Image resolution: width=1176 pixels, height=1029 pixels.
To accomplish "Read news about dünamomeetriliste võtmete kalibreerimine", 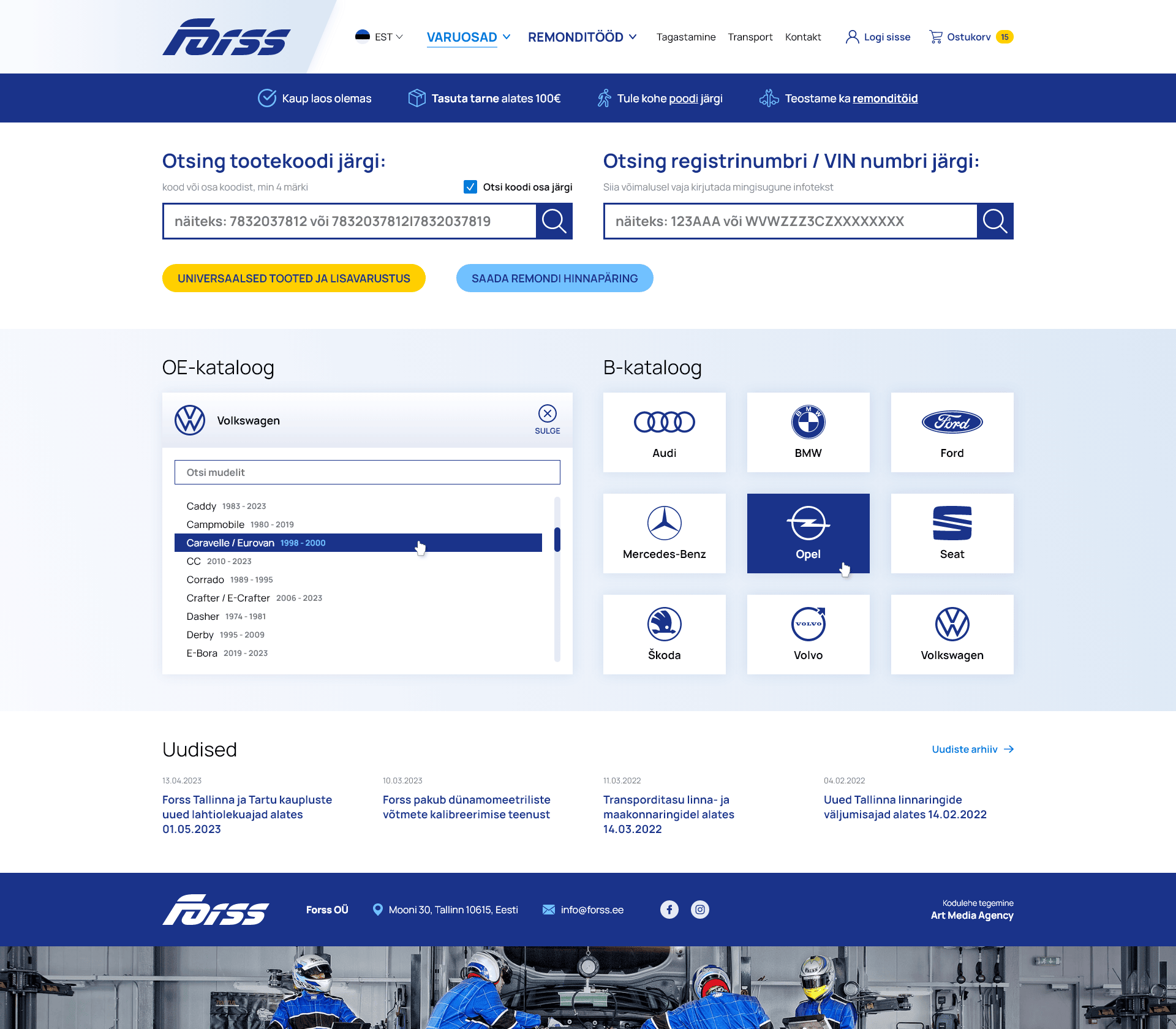I will coord(467,807).
